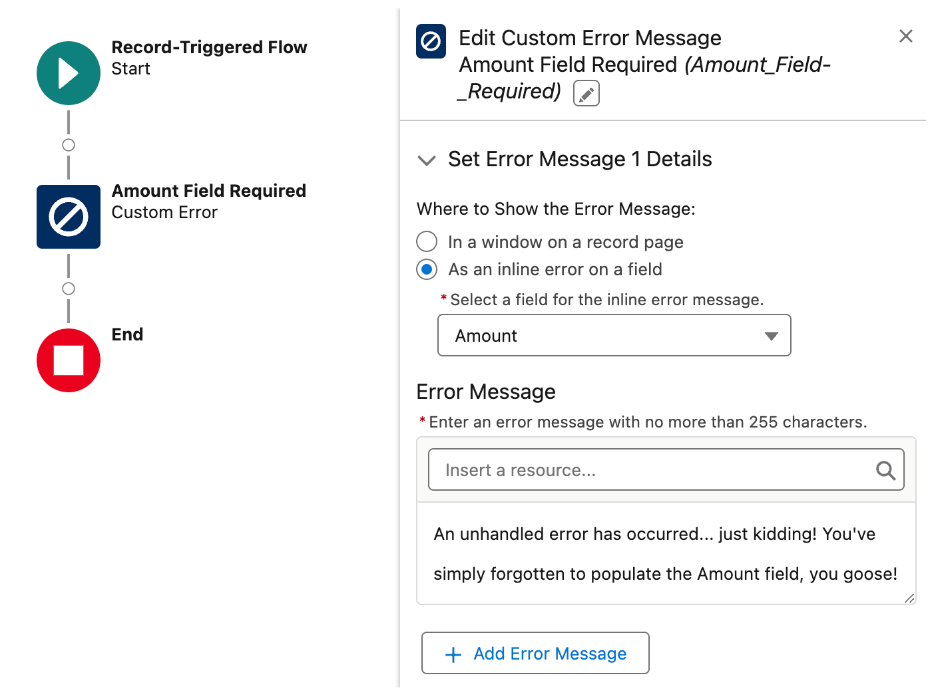The height and width of the screenshot is (696, 938).
Task: Close the Edit Custom Error Message panel
Action: [x=906, y=37]
